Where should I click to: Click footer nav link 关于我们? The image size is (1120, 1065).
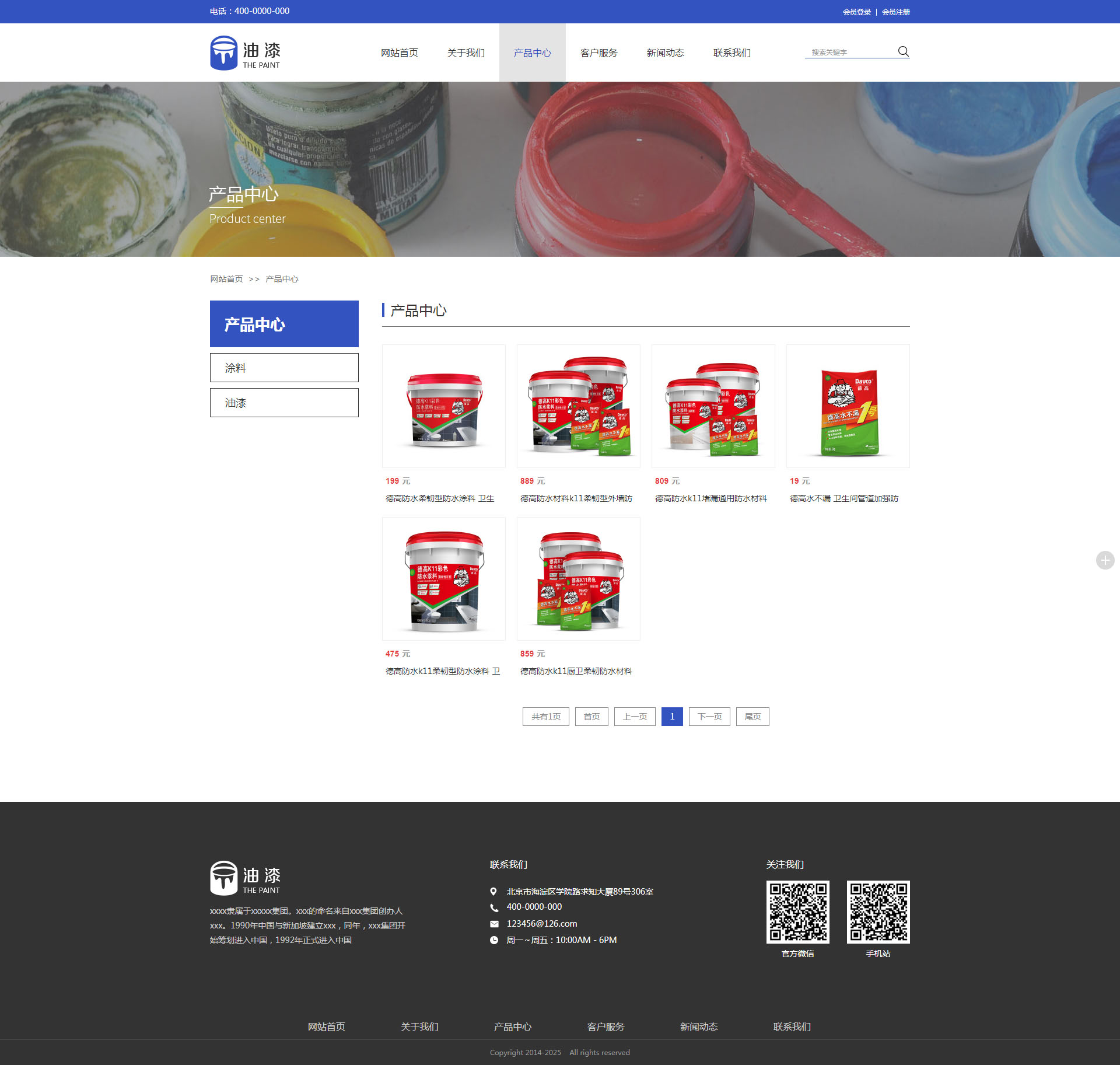[419, 1026]
